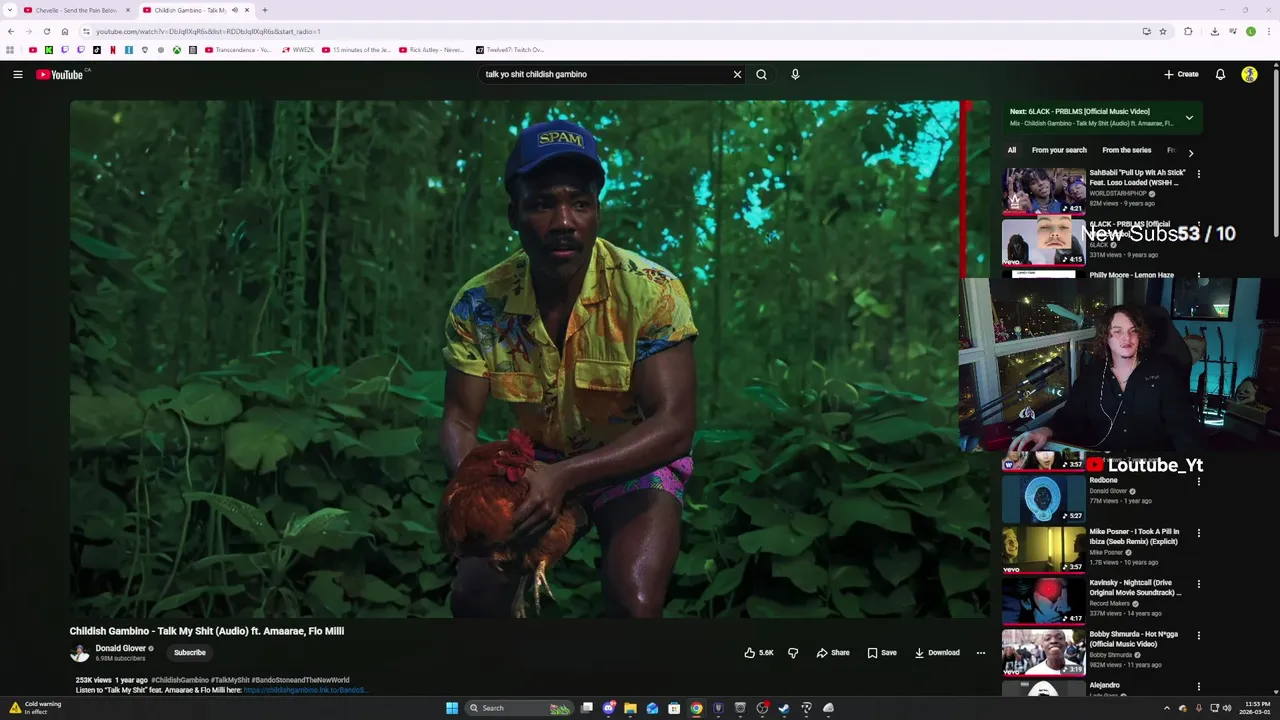Like the video with thumbs-up button

coord(758,653)
